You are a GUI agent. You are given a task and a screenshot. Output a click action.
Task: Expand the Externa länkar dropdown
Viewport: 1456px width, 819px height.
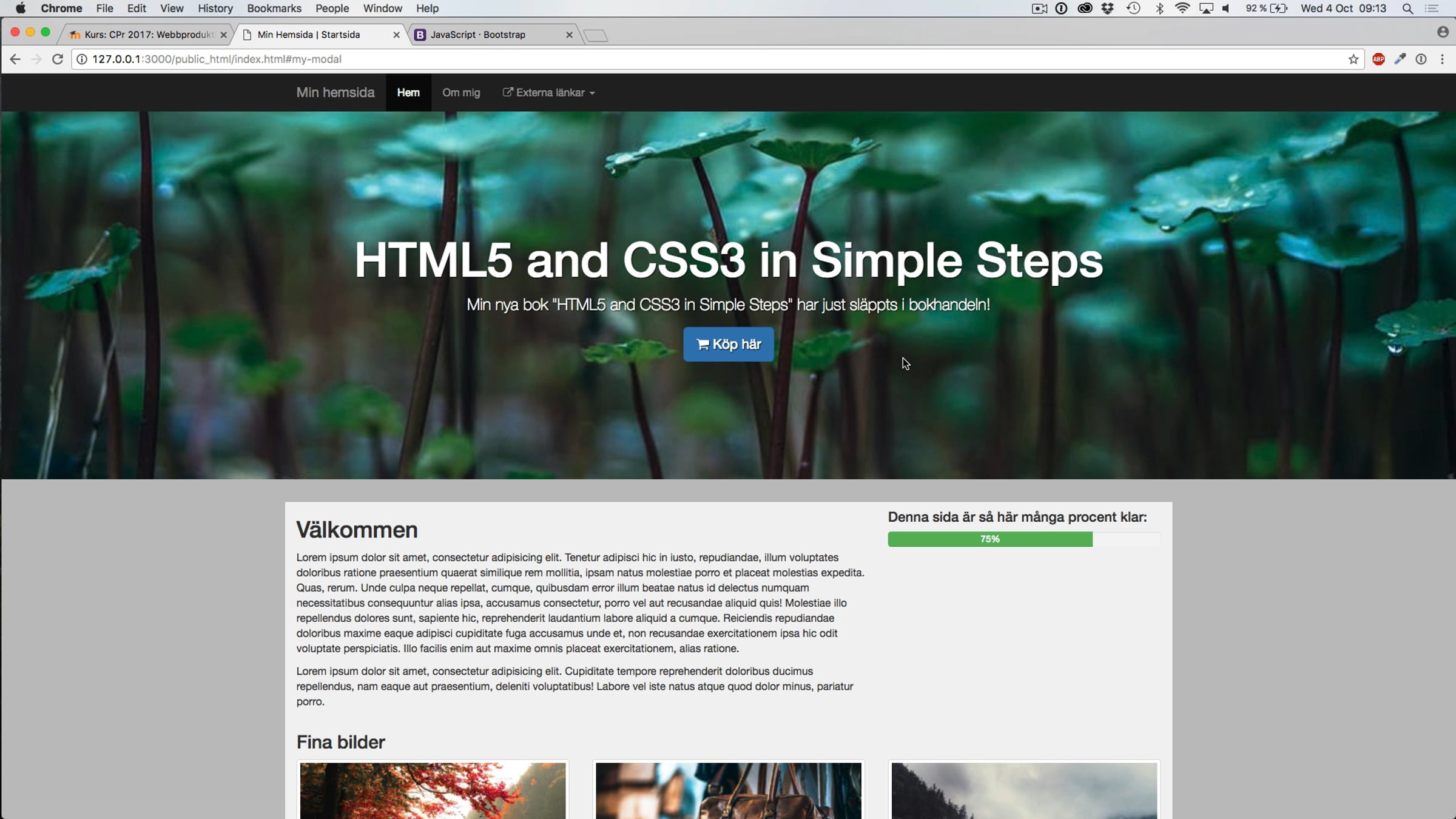[549, 93]
